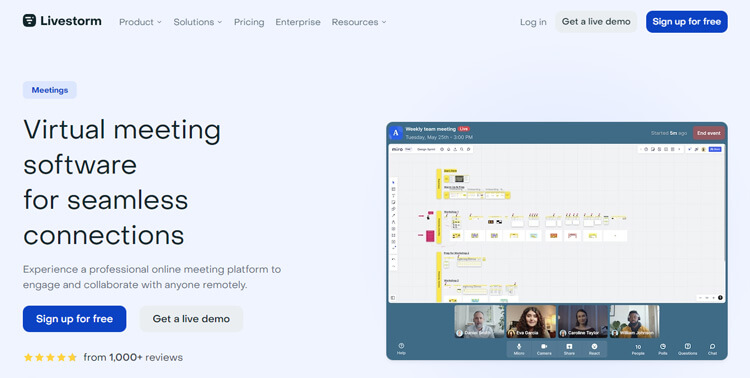Toggle the Camera button

(x=544, y=349)
